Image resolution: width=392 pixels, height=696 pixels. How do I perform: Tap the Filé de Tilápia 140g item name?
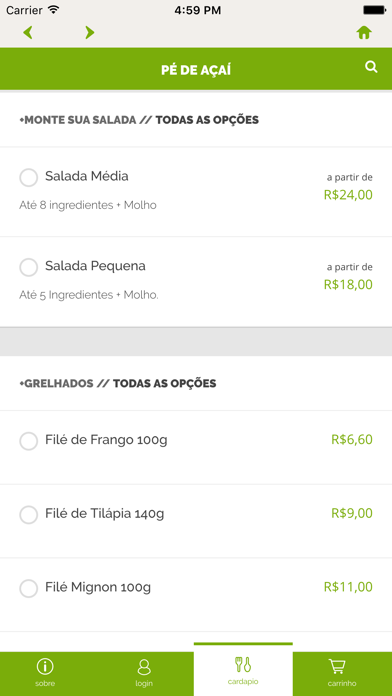(105, 514)
